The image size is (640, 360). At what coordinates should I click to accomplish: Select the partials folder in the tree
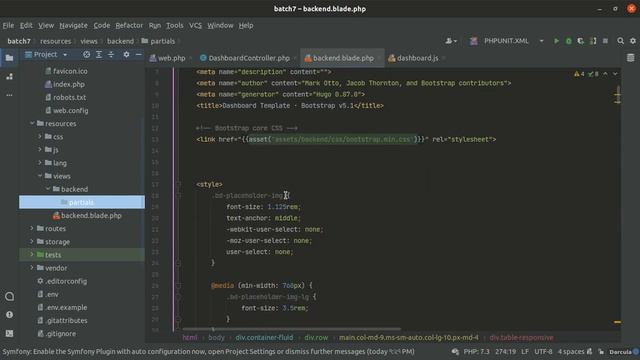(82, 202)
